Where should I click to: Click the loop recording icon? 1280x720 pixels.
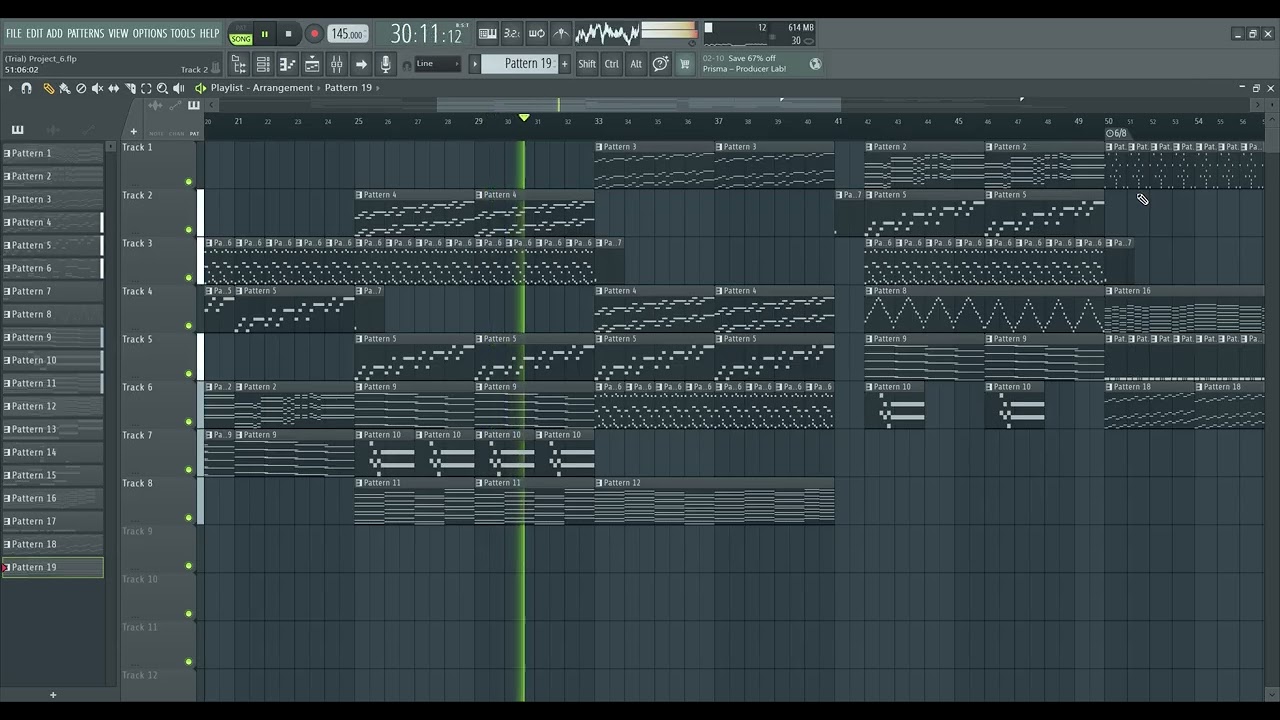tap(537, 34)
